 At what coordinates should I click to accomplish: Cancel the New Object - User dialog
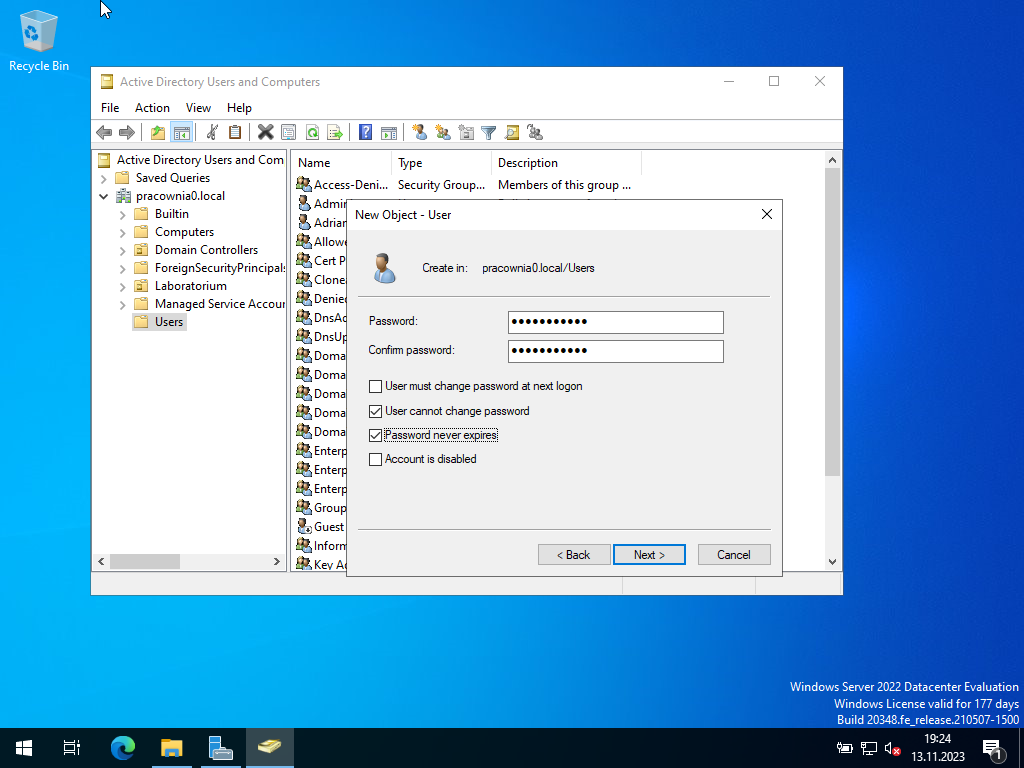coord(734,554)
